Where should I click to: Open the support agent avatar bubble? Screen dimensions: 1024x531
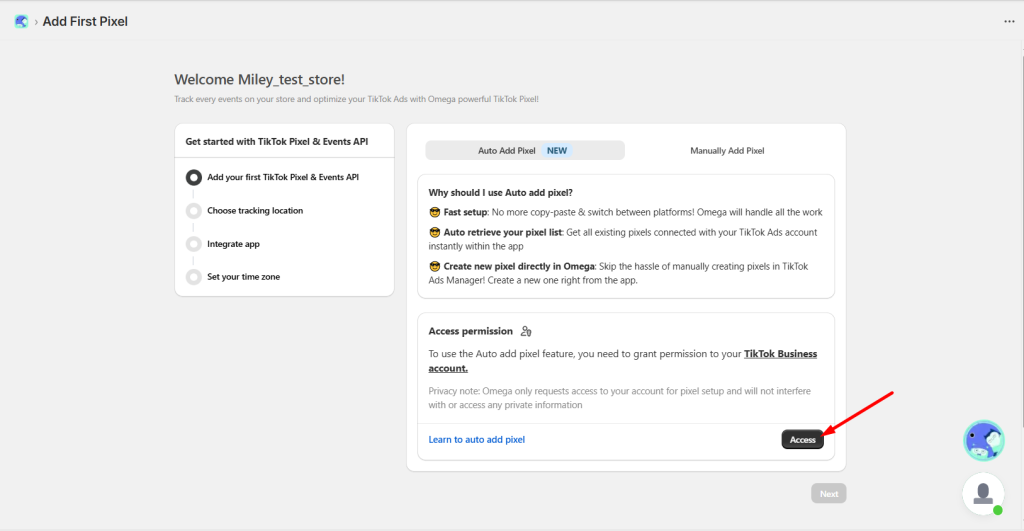coord(984,494)
